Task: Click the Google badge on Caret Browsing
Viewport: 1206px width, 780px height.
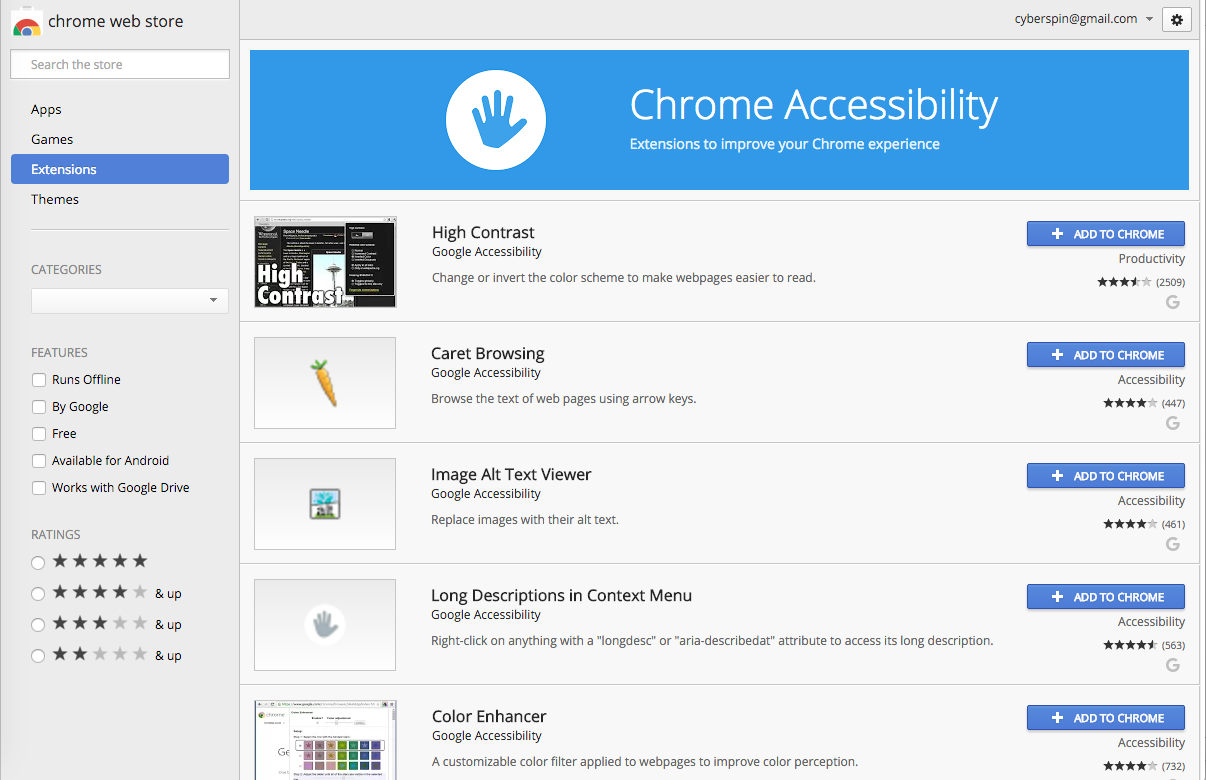Action: point(1173,423)
